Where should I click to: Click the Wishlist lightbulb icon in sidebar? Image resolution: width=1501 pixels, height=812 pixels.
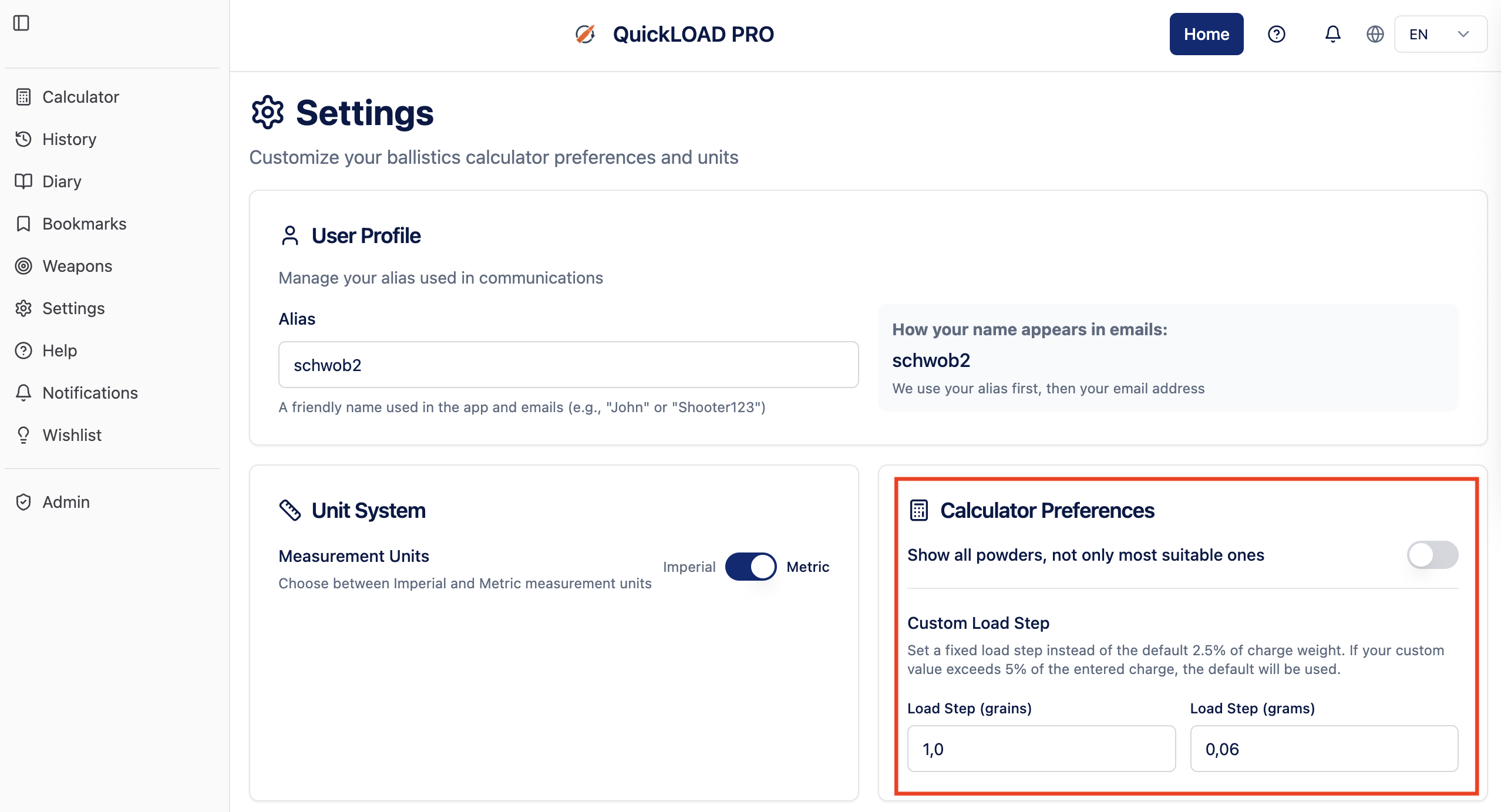pos(23,435)
